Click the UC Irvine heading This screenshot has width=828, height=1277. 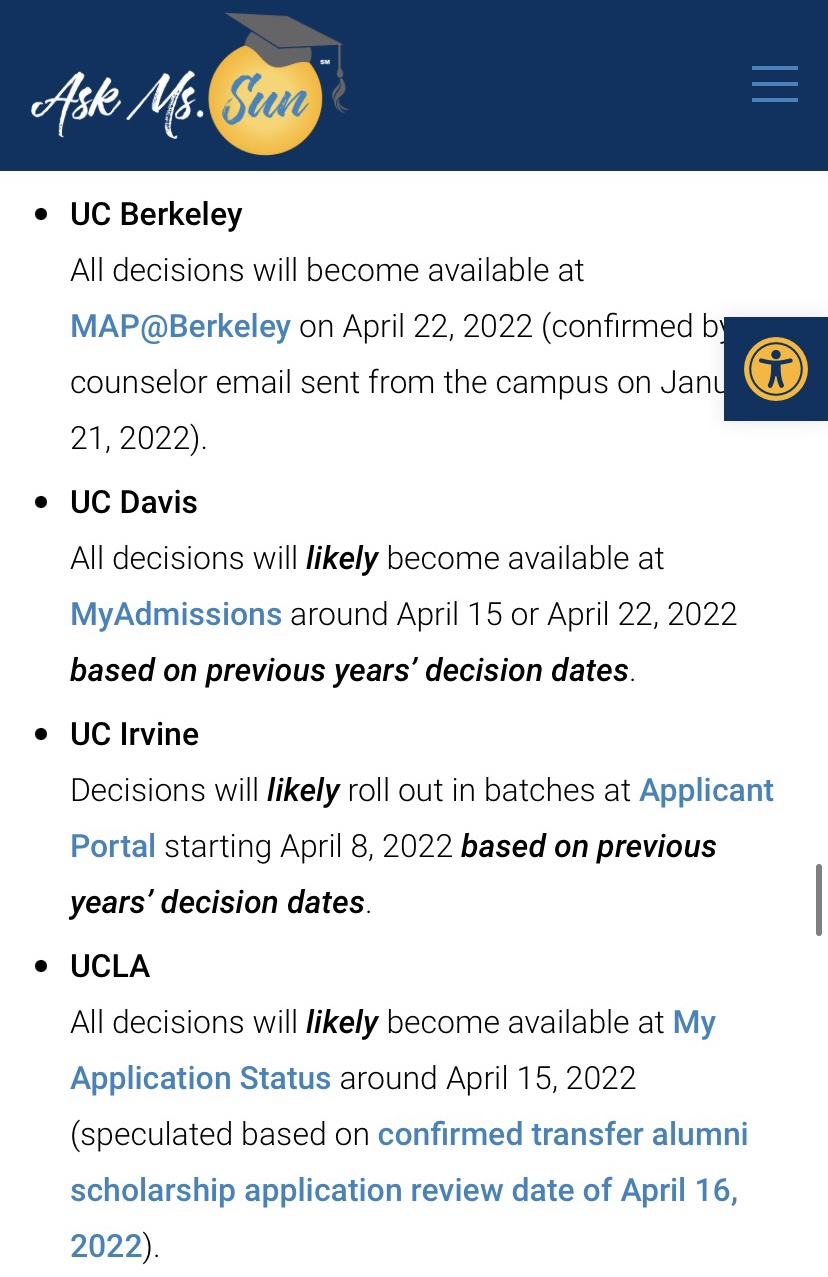[x=134, y=734]
